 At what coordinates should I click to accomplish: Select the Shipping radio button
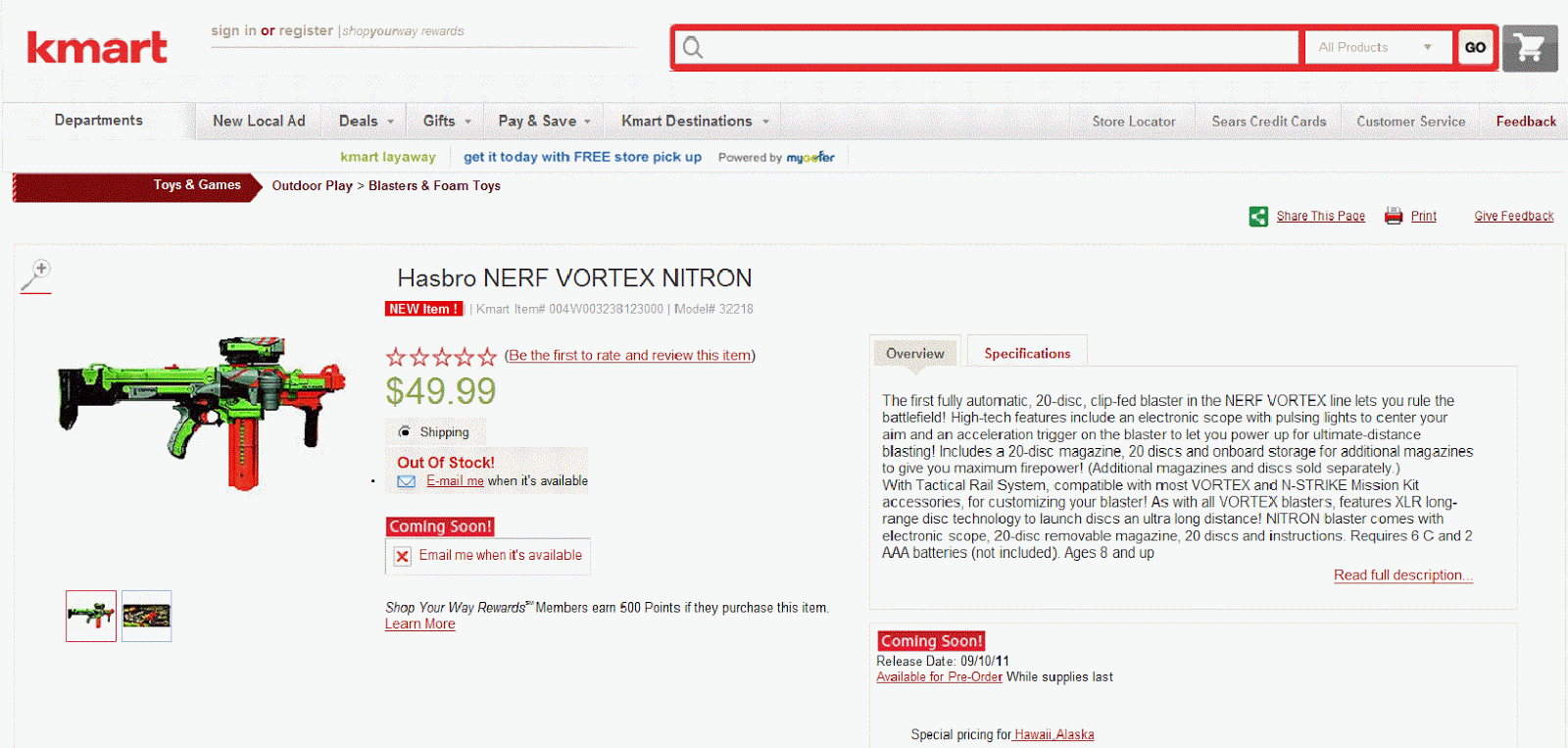404,431
